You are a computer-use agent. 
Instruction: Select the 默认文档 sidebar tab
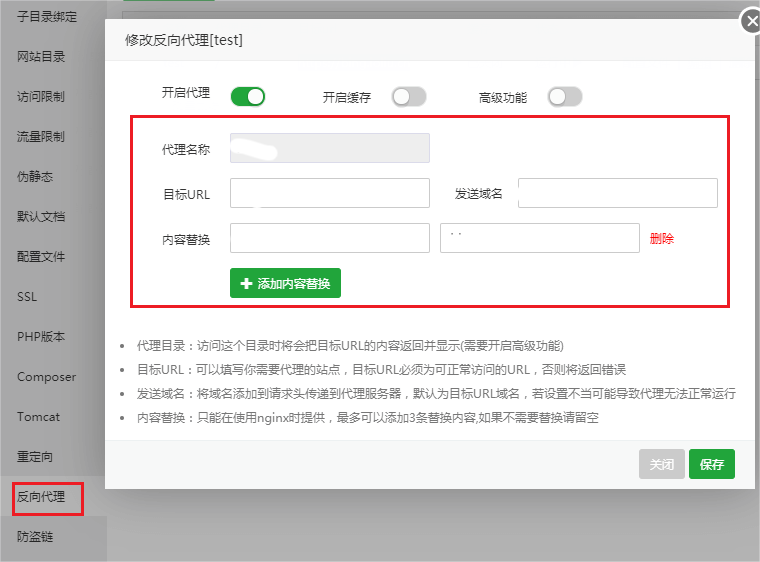pos(41,217)
